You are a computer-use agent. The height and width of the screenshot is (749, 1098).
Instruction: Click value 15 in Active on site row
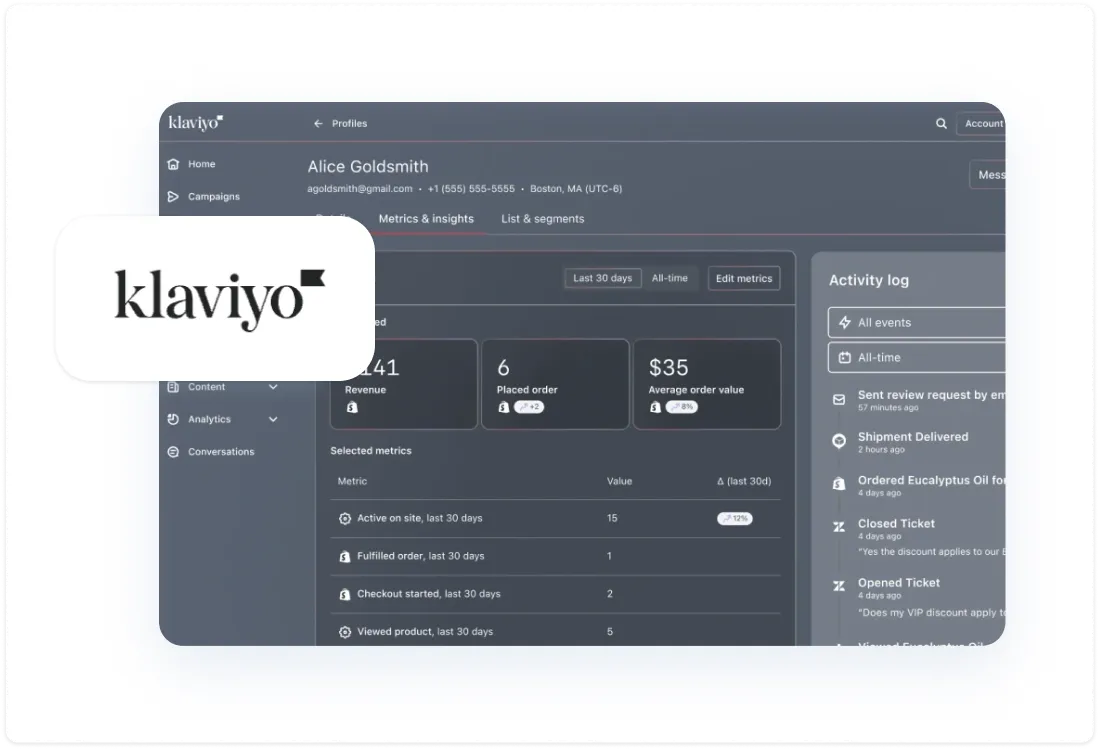click(x=612, y=519)
